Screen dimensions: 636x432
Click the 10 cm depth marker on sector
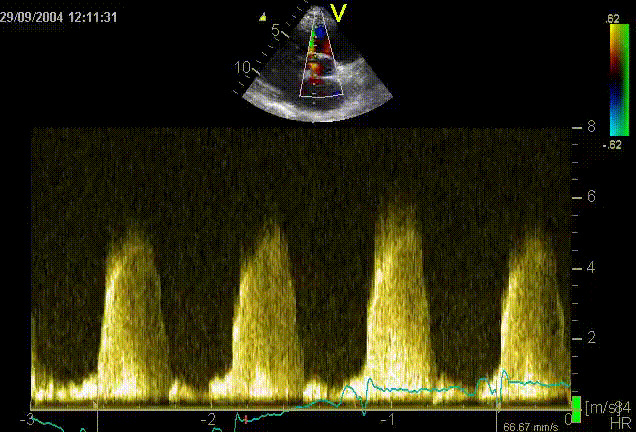pos(242,68)
